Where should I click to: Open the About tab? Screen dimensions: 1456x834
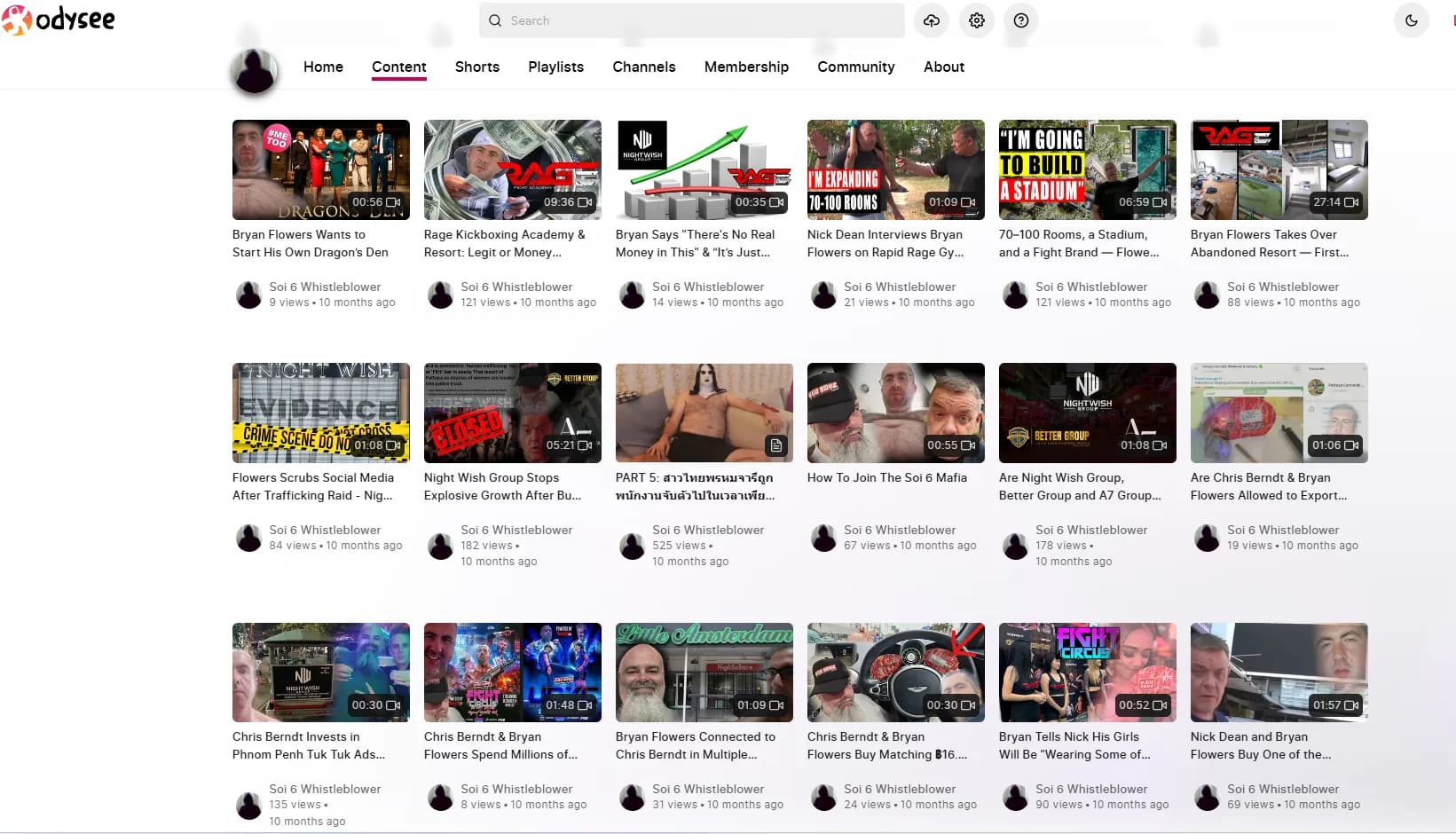[x=944, y=67]
